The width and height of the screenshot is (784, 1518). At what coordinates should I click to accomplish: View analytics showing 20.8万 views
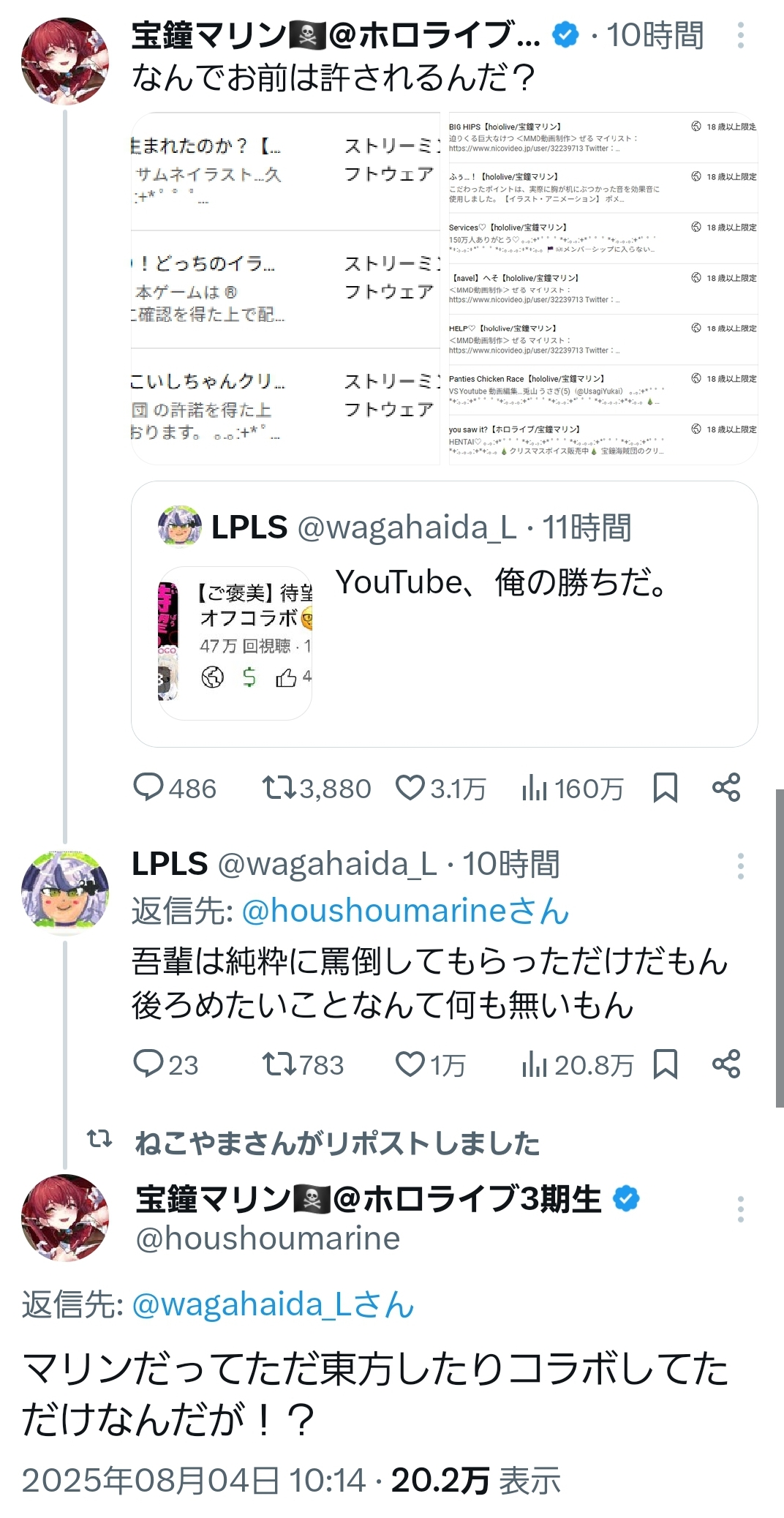pos(535,1064)
